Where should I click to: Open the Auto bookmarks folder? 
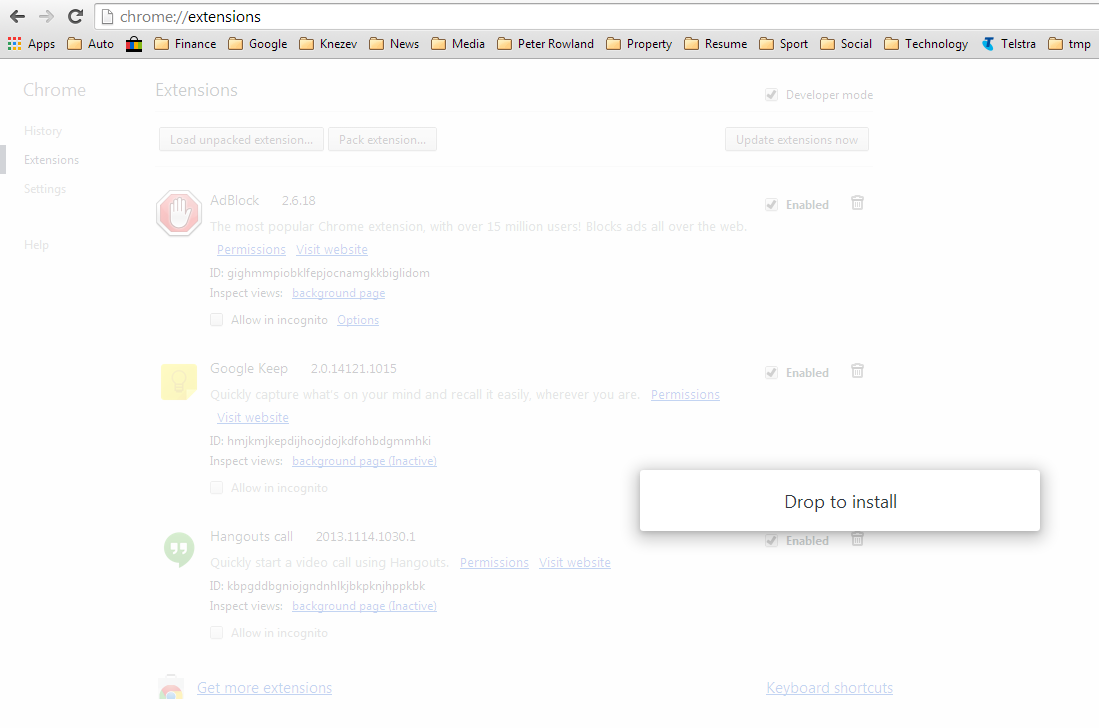tap(90, 43)
